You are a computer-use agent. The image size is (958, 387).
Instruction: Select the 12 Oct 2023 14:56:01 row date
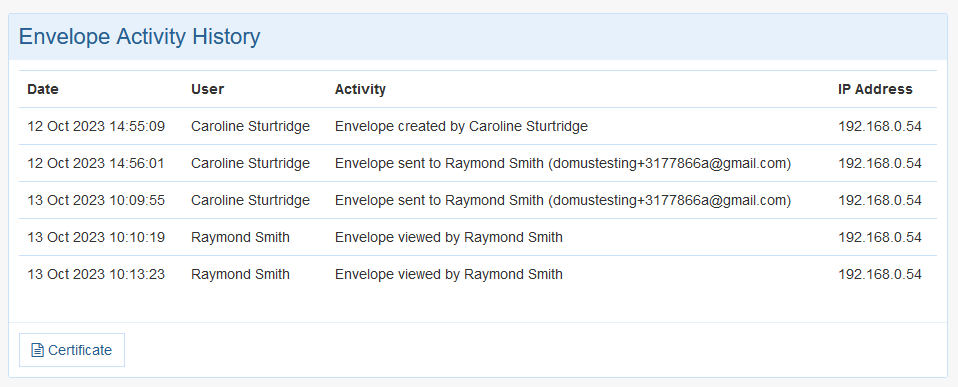[x=96, y=163]
